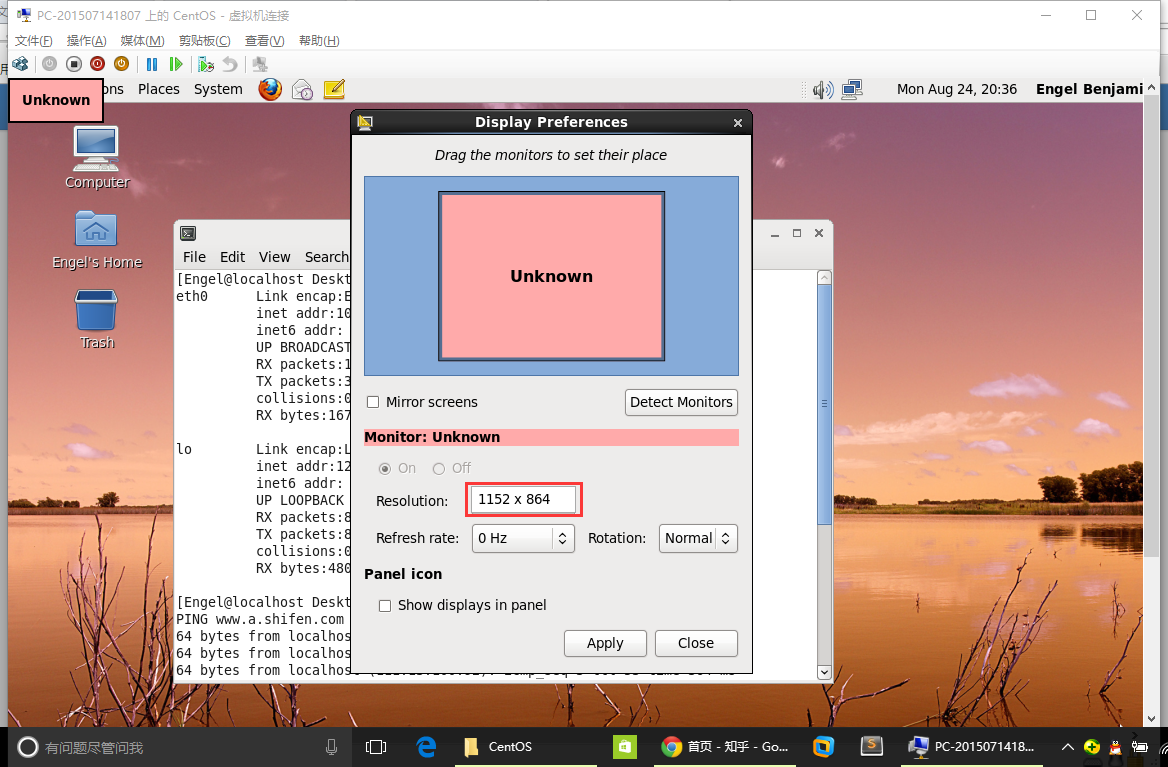Screen dimensions: 1168x767
Task: Open the Refresh rate dropdown
Action: point(523,538)
